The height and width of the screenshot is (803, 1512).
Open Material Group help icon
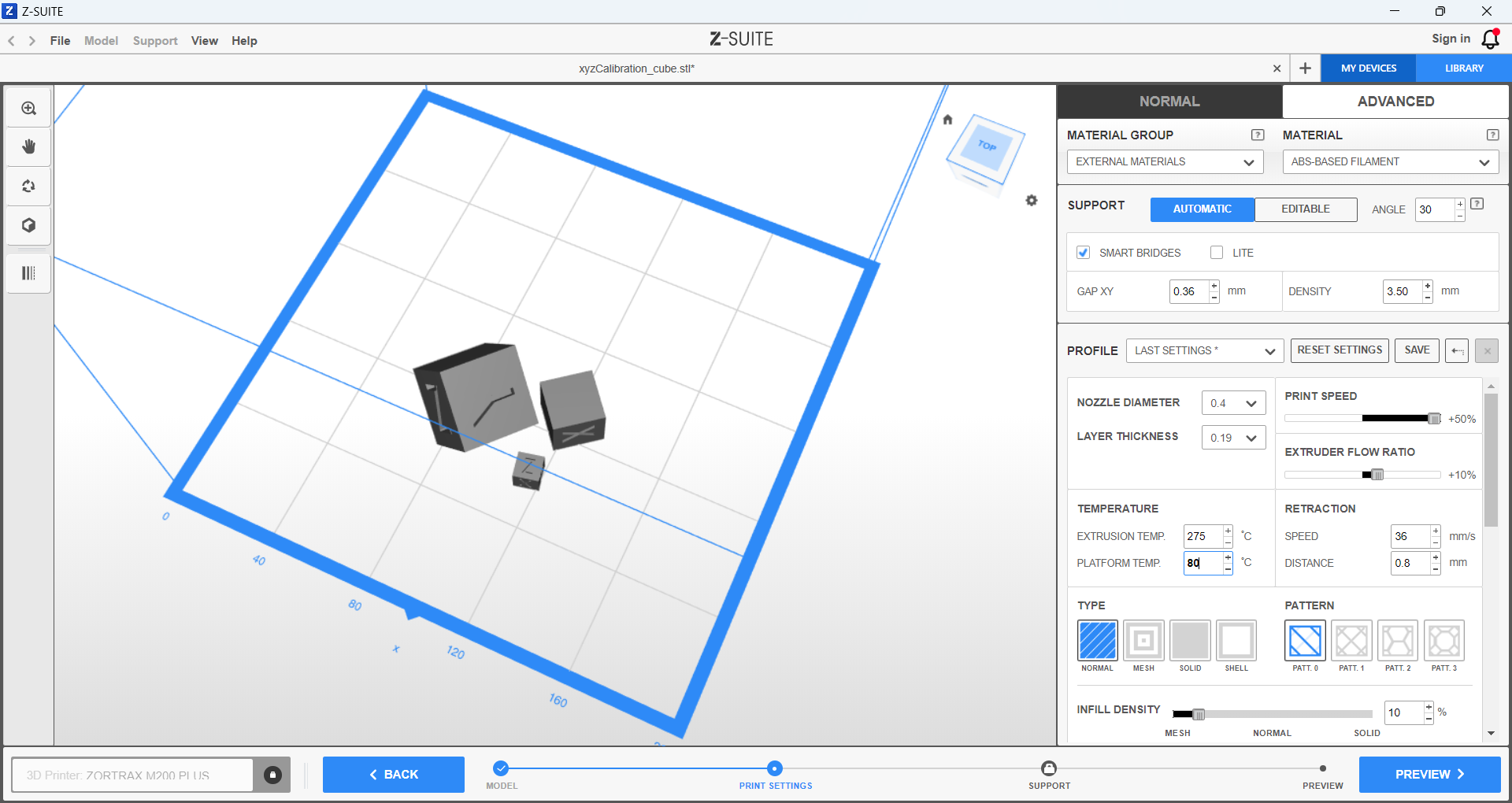tap(1258, 135)
